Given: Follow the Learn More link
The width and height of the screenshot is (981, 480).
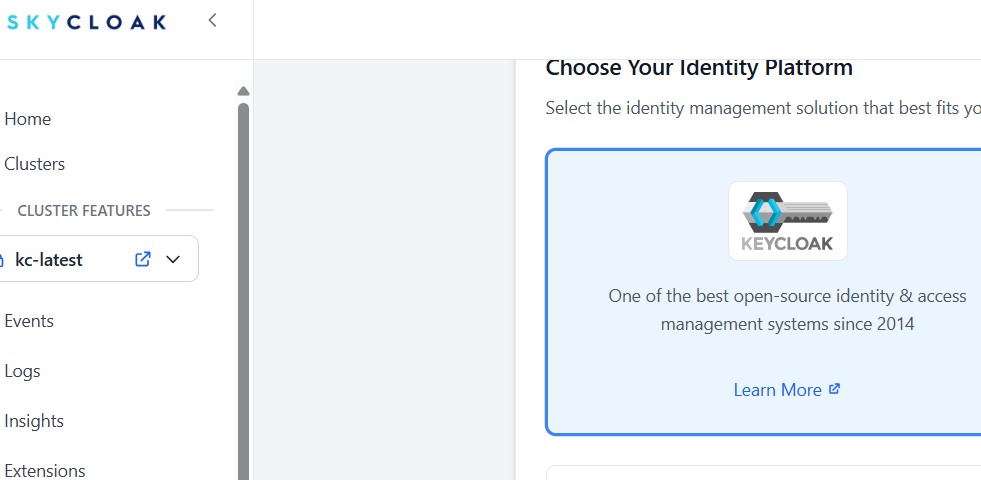Looking at the screenshot, I should [x=777, y=390].
